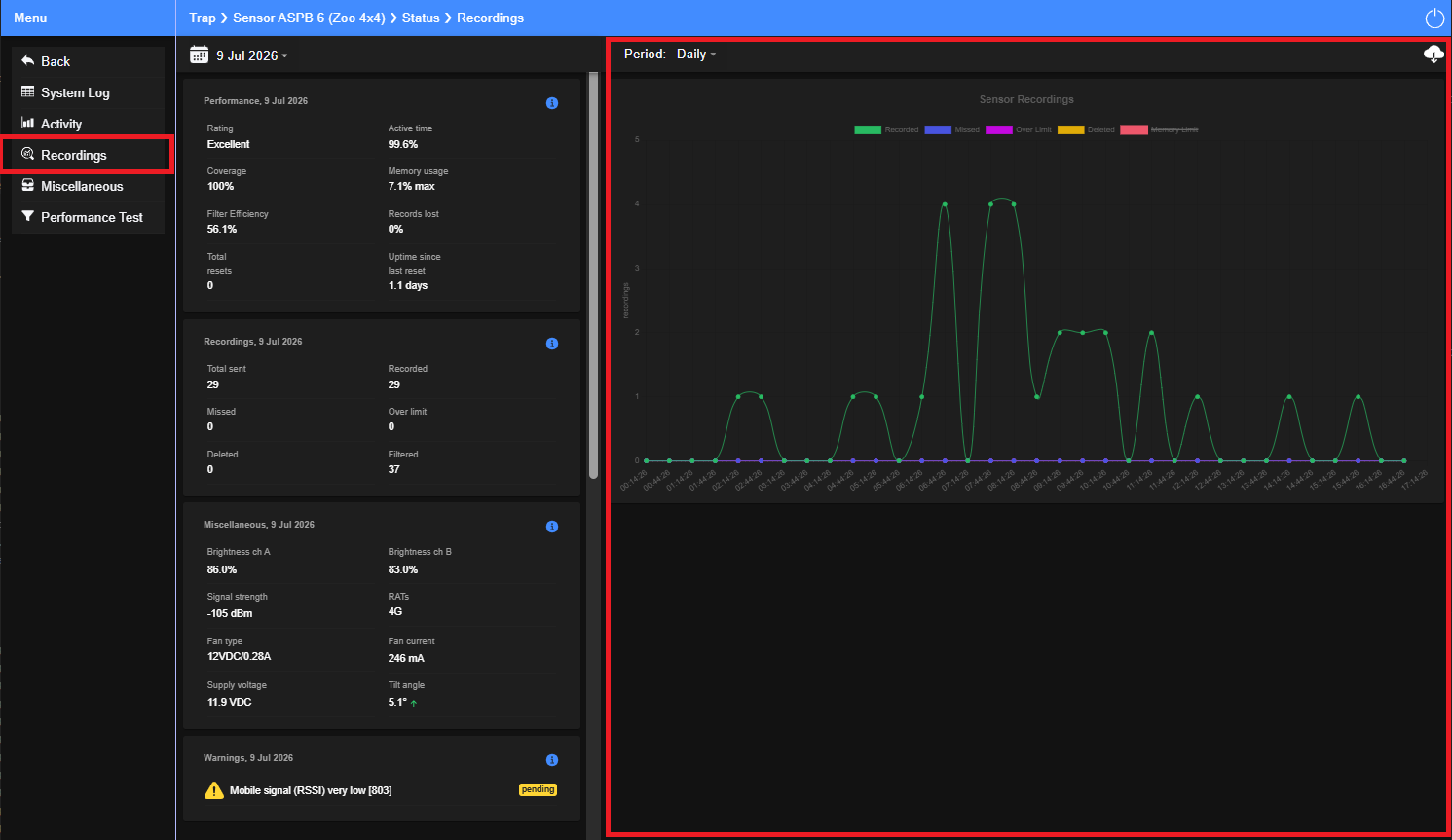Viewport: 1452px width, 840px height.
Task: Click the yellow warning triangle icon
Action: click(214, 790)
